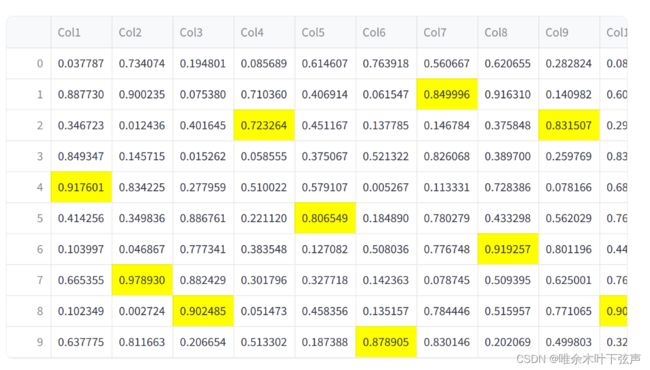The image size is (650, 370).
Task: Select row index 6
Action: point(29,249)
